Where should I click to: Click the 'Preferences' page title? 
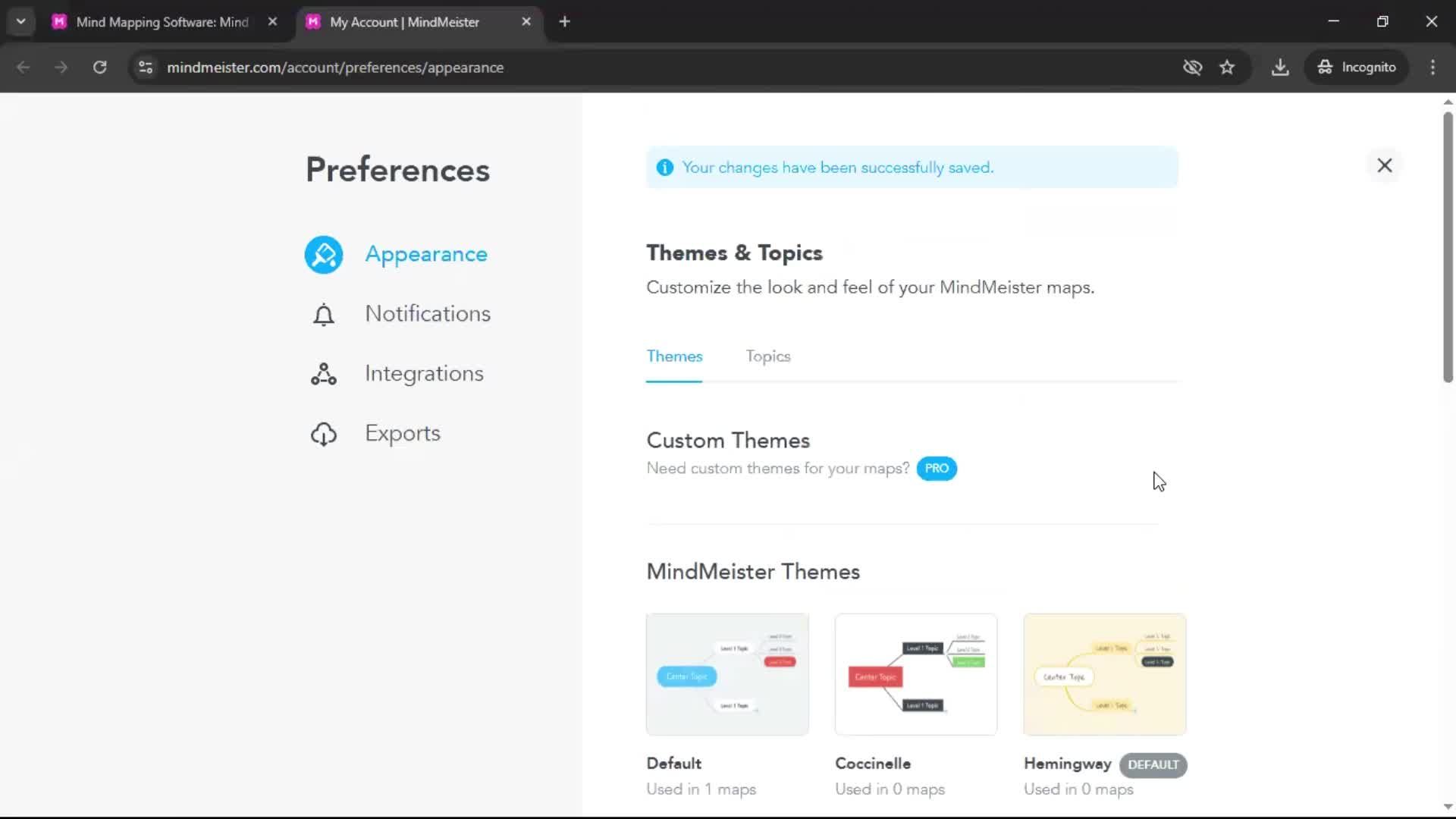[x=397, y=170]
